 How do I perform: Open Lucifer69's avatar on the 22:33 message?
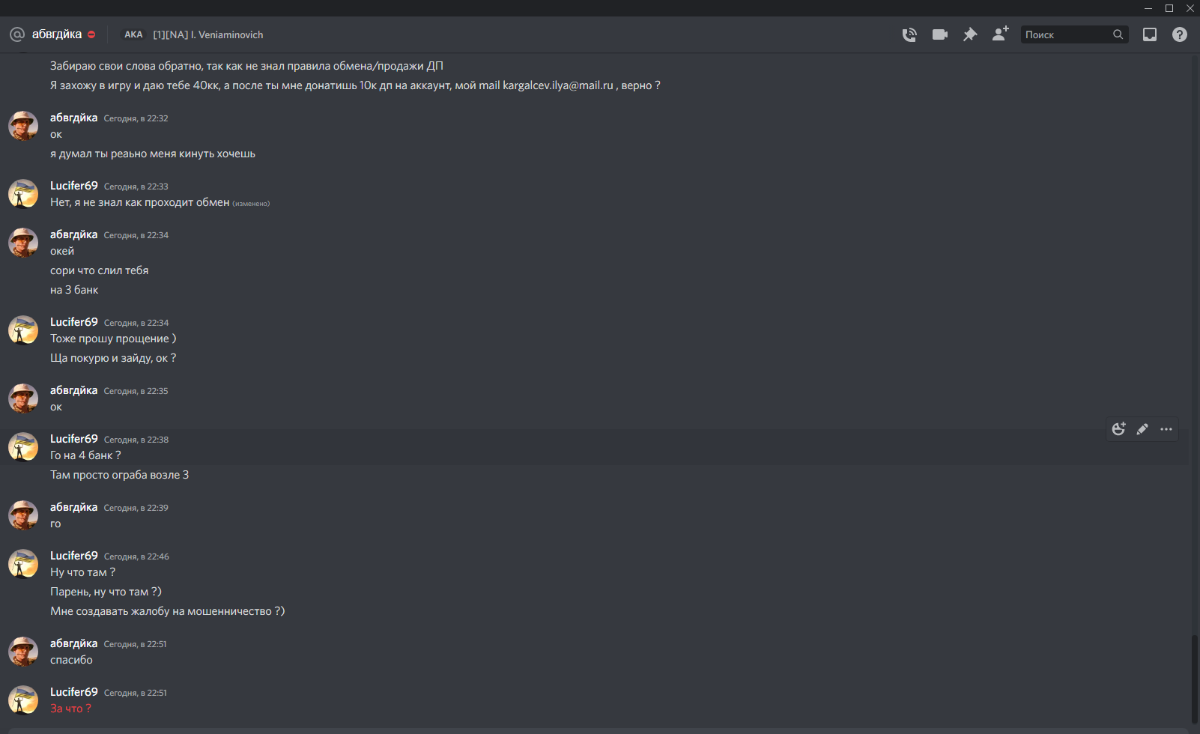(23, 194)
